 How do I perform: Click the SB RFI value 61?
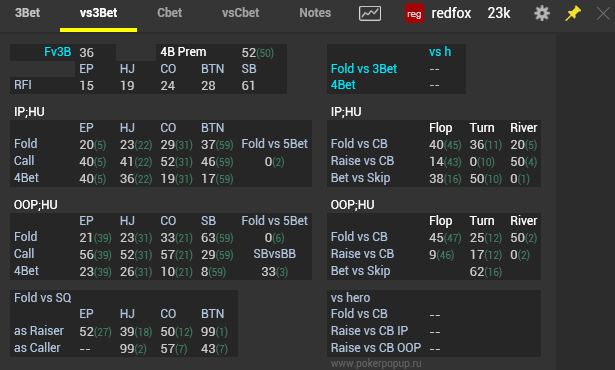coord(248,85)
